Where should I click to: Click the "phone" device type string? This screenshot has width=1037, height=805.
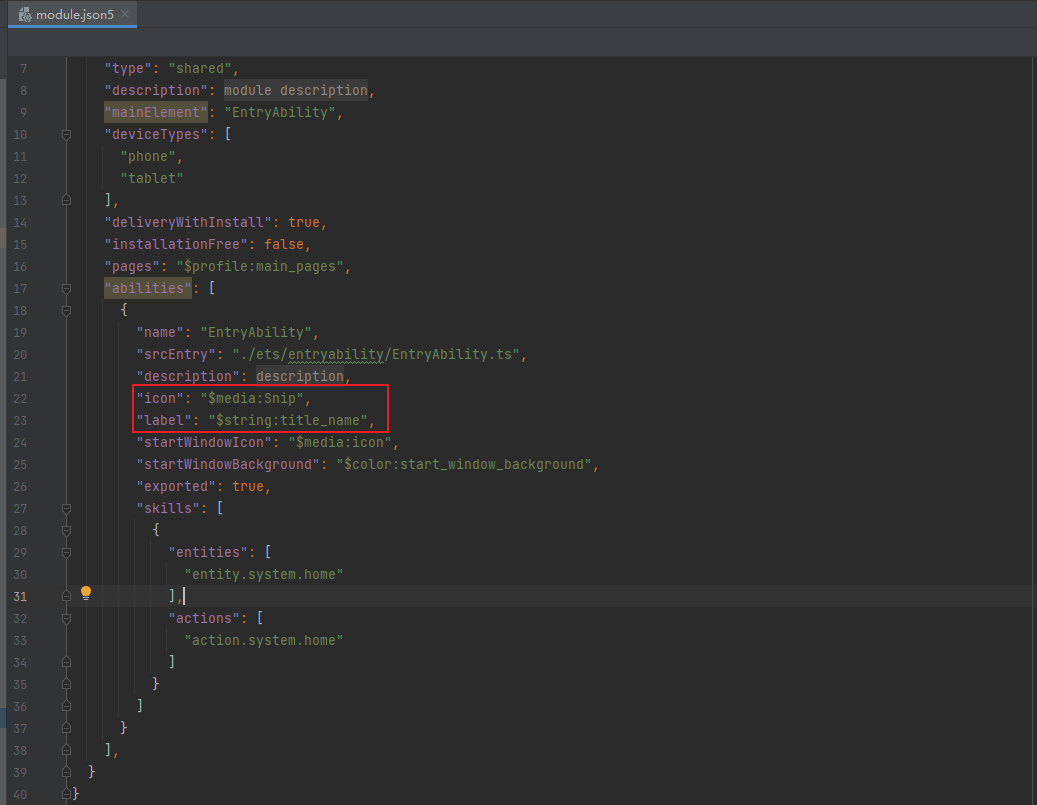(x=148, y=157)
